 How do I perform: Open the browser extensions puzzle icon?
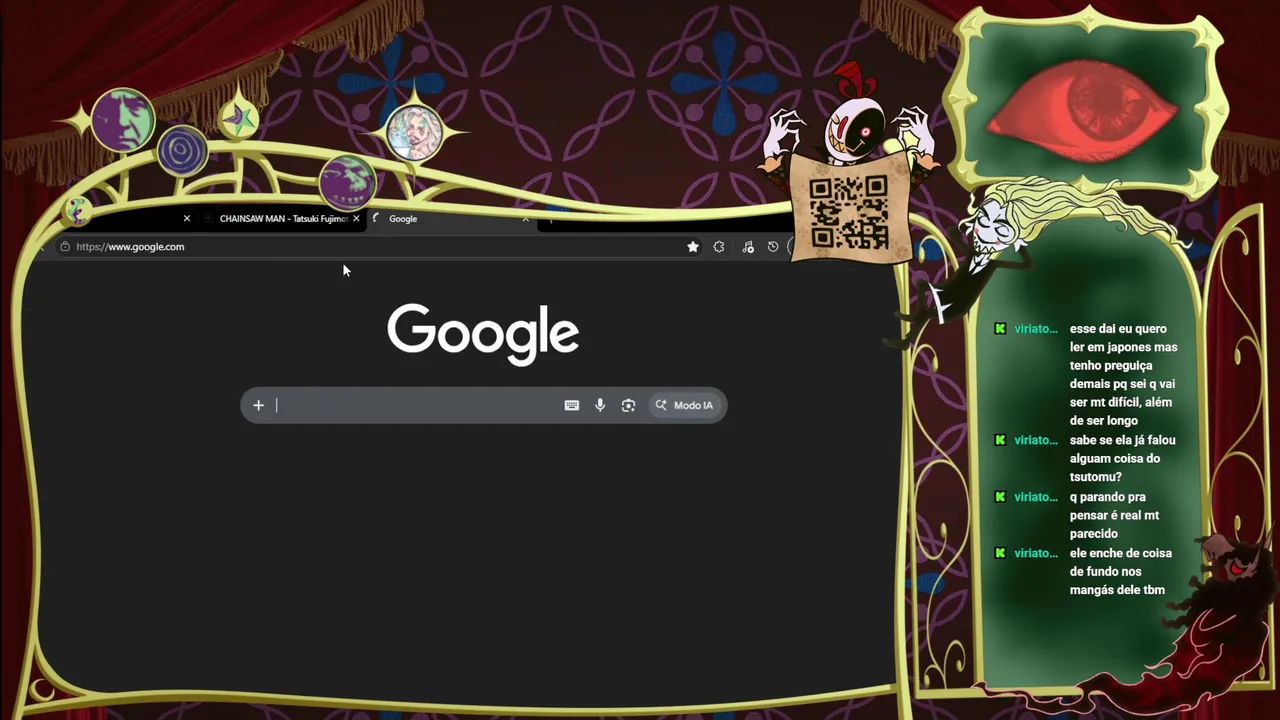(719, 247)
